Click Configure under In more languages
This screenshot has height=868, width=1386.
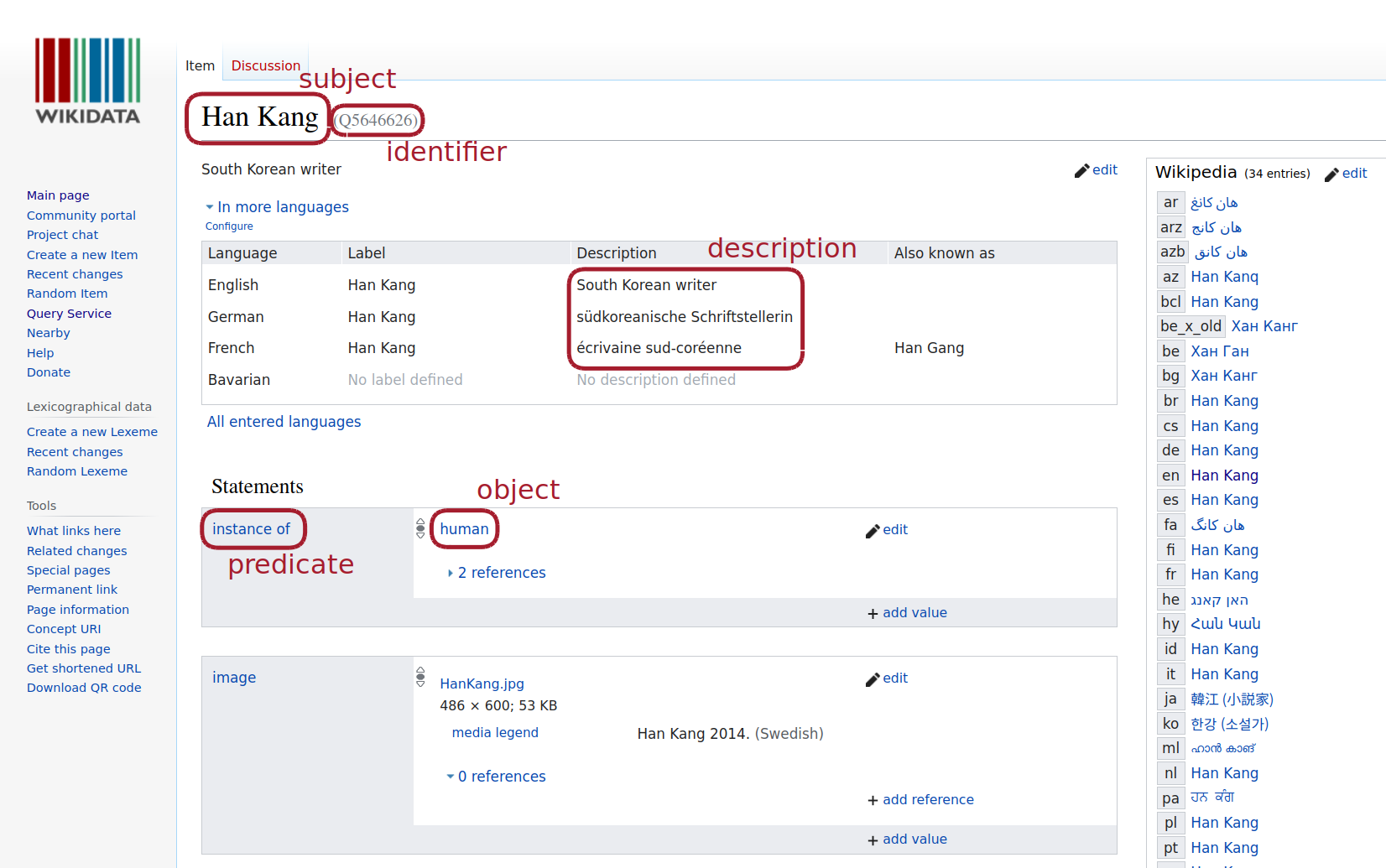(x=229, y=226)
